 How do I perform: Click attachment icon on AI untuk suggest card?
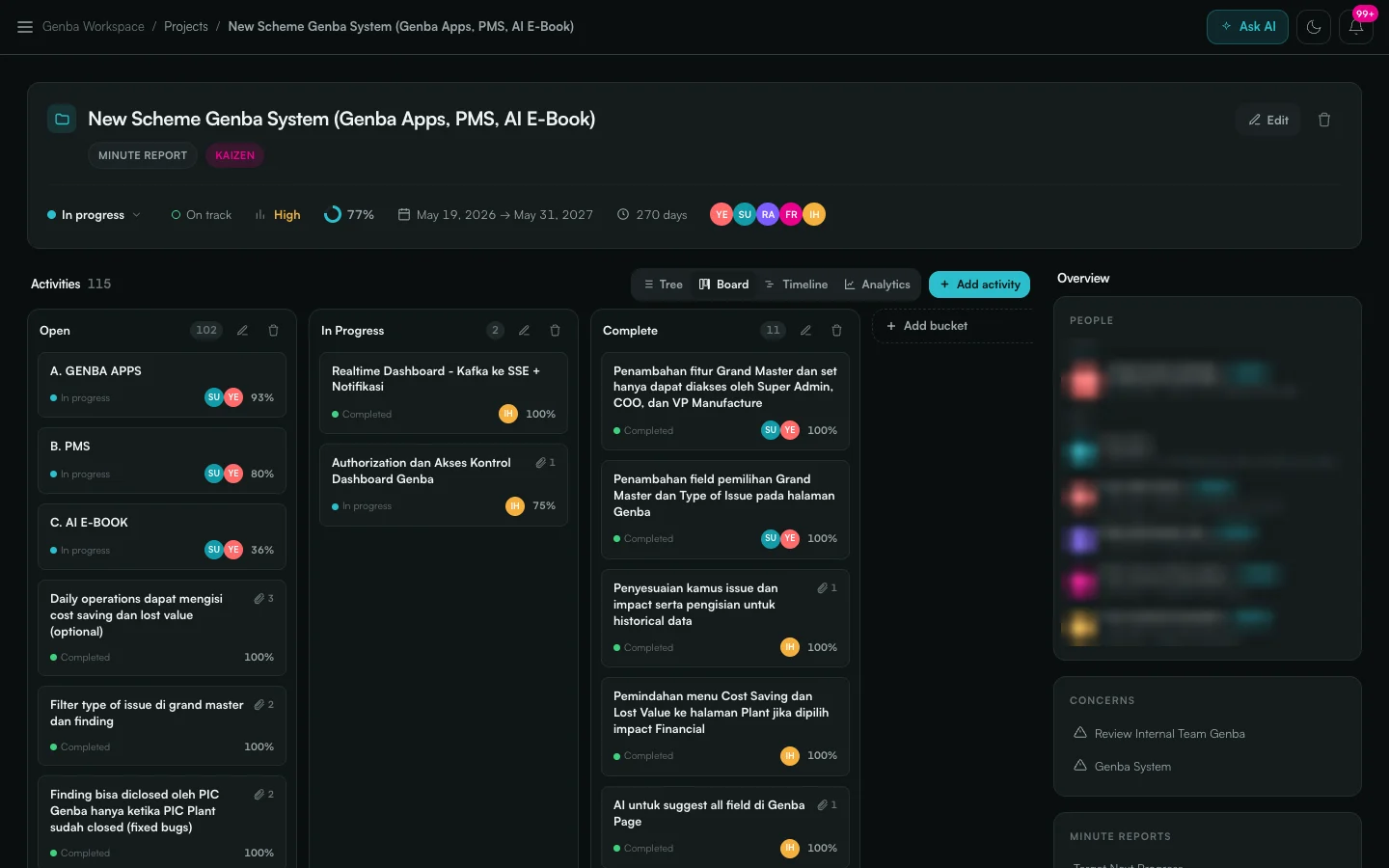823,805
